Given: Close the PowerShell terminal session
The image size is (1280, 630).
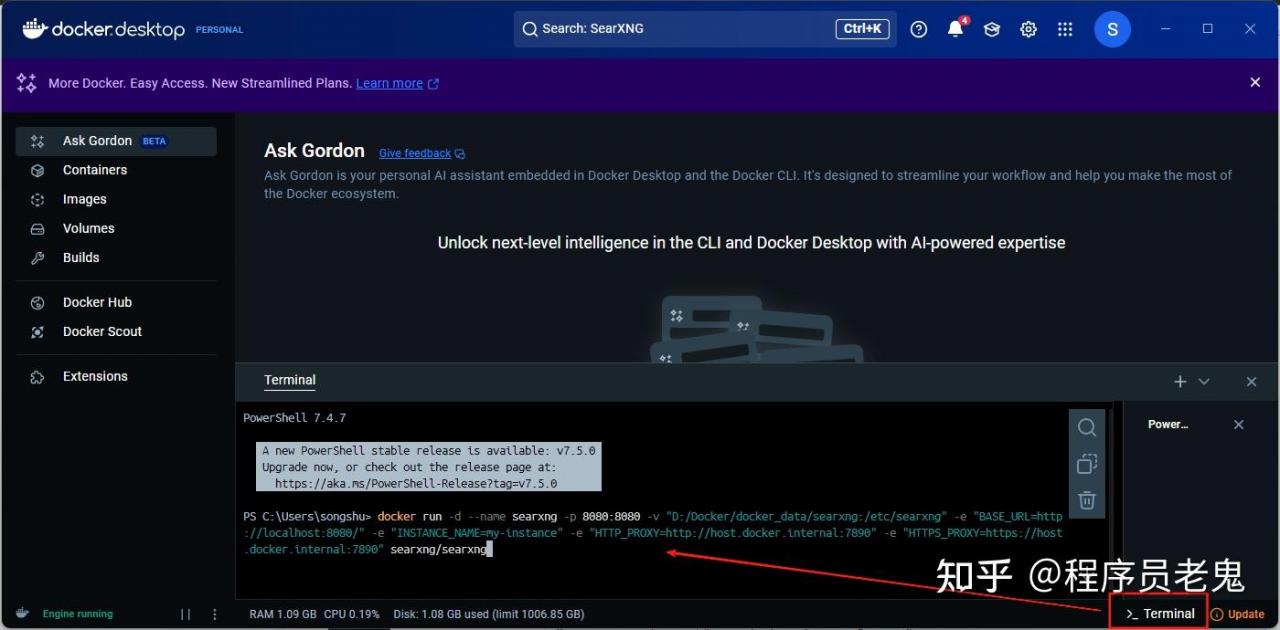Looking at the screenshot, I should [x=1239, y=424].
